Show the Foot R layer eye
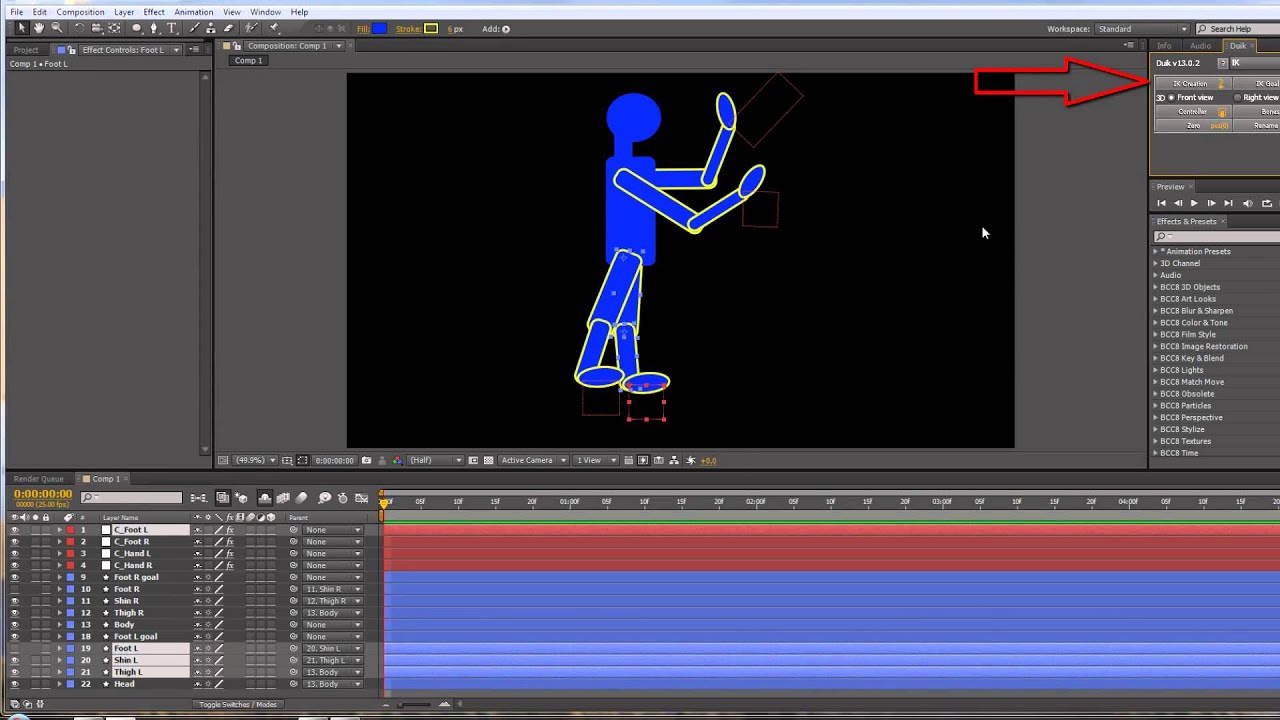This screenshot has height=720, width=1280. (14, 589)
